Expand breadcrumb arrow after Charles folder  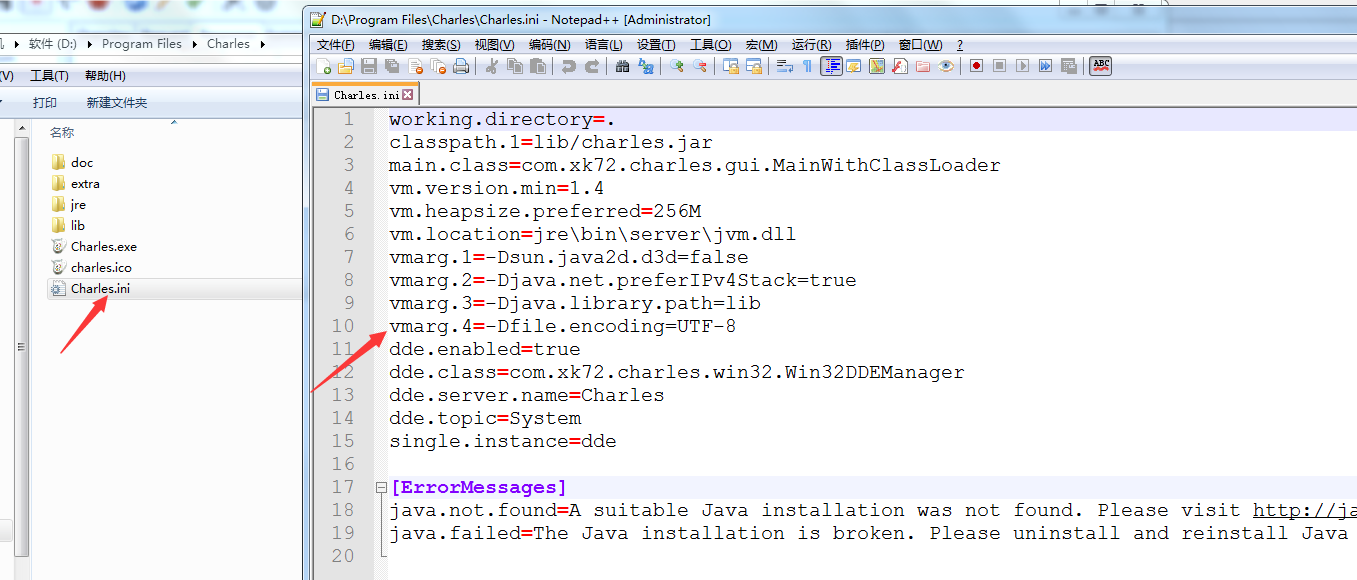[262, 44]
